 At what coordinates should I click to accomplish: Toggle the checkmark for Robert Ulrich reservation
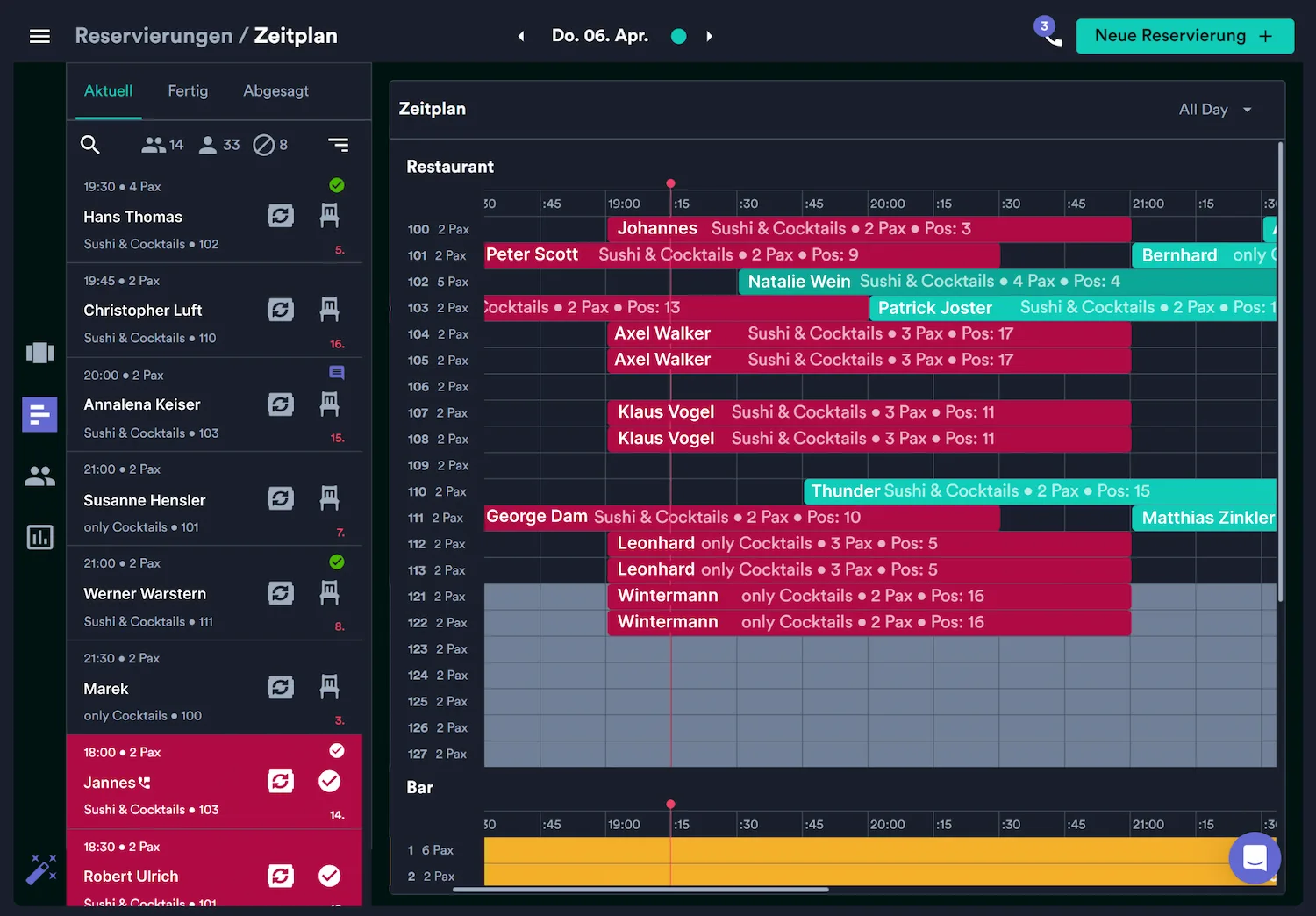click(x=329, y=876)
